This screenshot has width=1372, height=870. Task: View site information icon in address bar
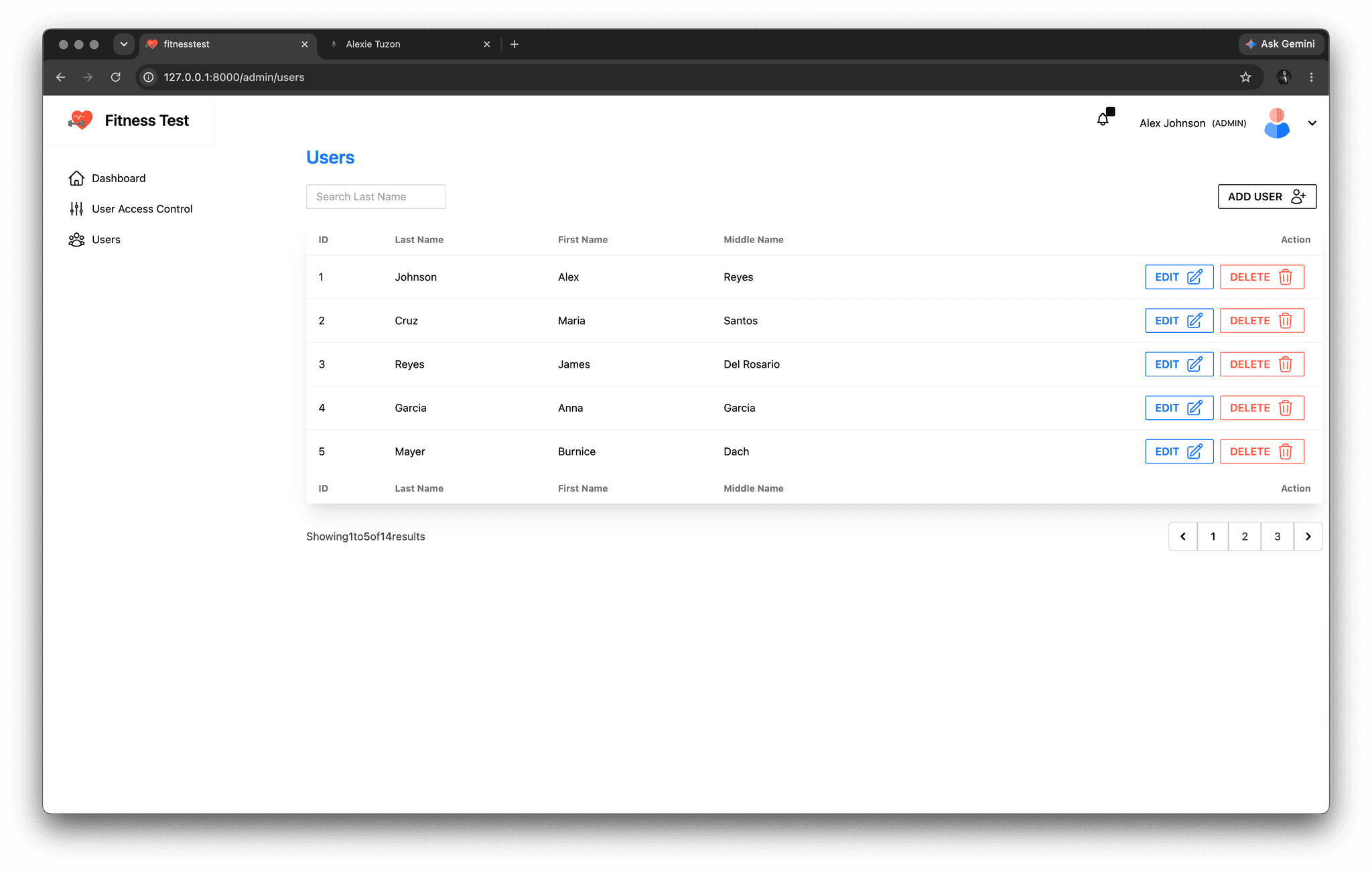tap(149, 77)
